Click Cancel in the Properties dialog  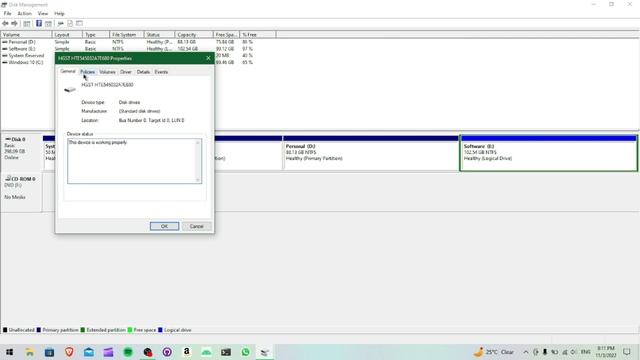(196, 226)
